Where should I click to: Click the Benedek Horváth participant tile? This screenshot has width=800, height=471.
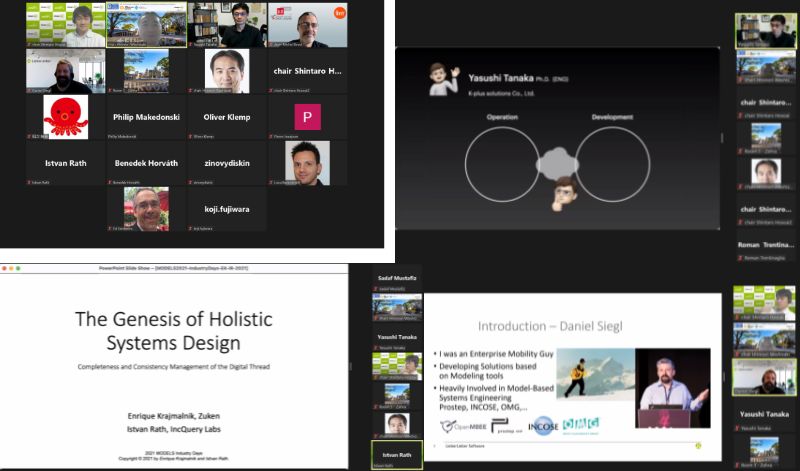pos(146,163)
